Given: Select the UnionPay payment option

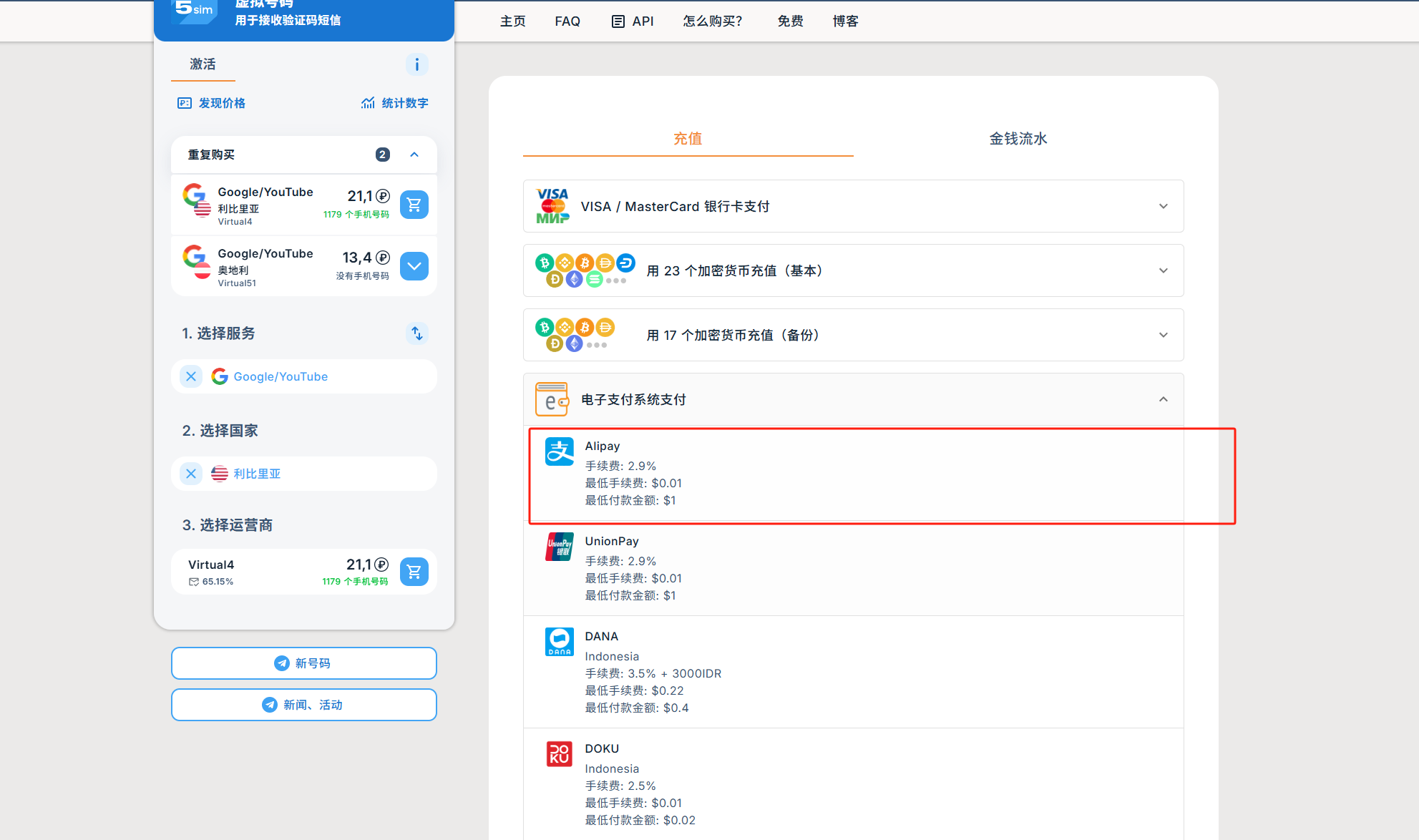Looking at the screenshot, I should click(x=611, y=541).
